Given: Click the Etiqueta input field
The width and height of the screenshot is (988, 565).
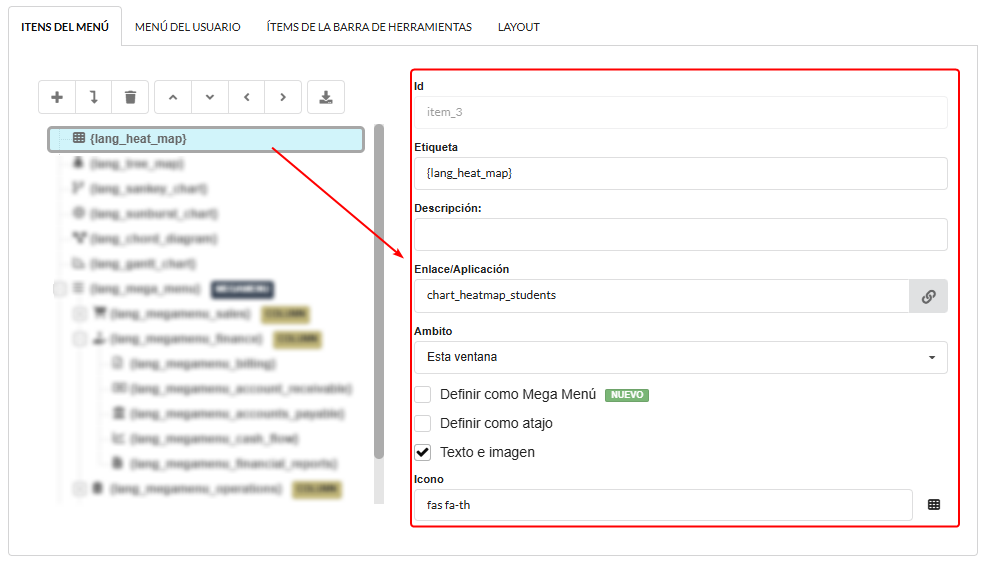Looking at the screenshot, I should 681,173.
